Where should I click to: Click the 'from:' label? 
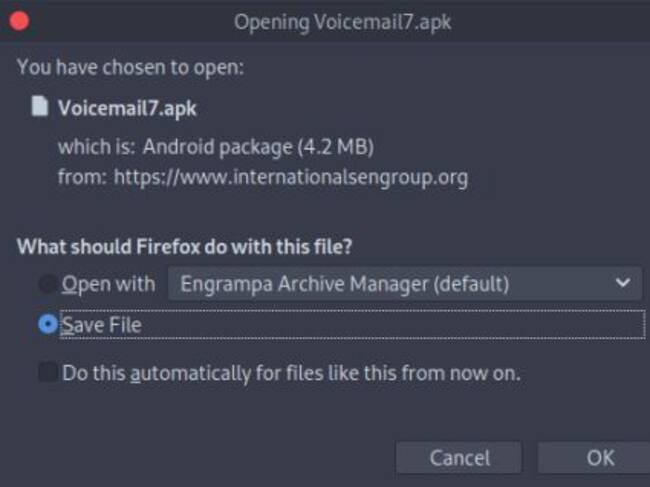point(82,180)
